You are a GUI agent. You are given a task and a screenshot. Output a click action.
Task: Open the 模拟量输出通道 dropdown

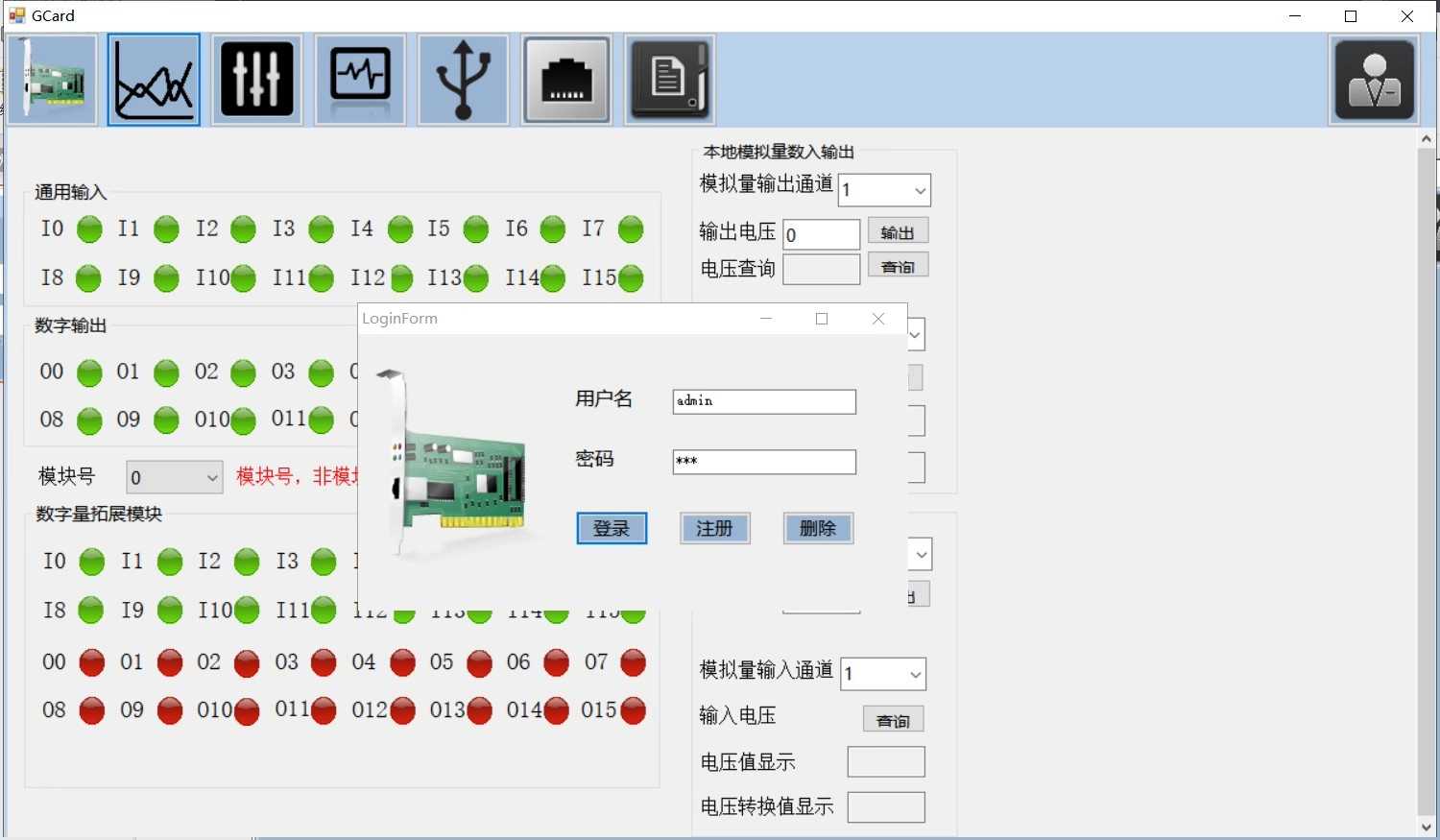point(884,190)
